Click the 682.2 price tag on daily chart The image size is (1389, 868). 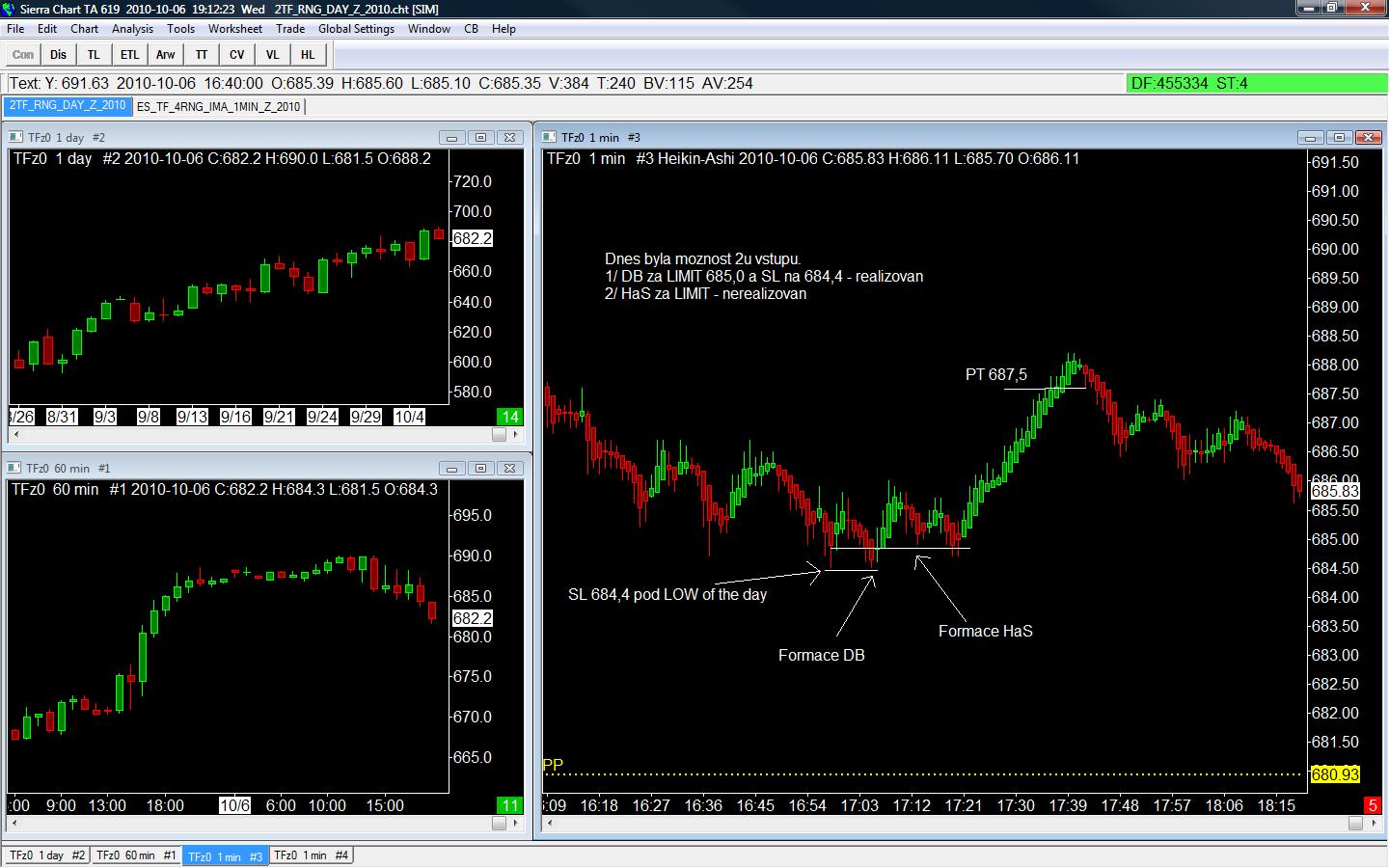(473, 238)
